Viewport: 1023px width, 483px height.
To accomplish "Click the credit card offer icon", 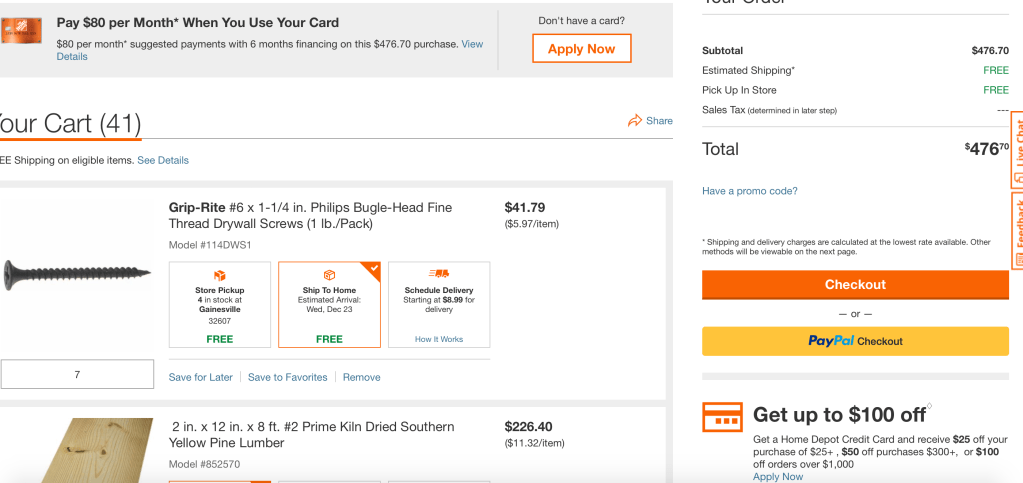I will click(x=722, y=417).
